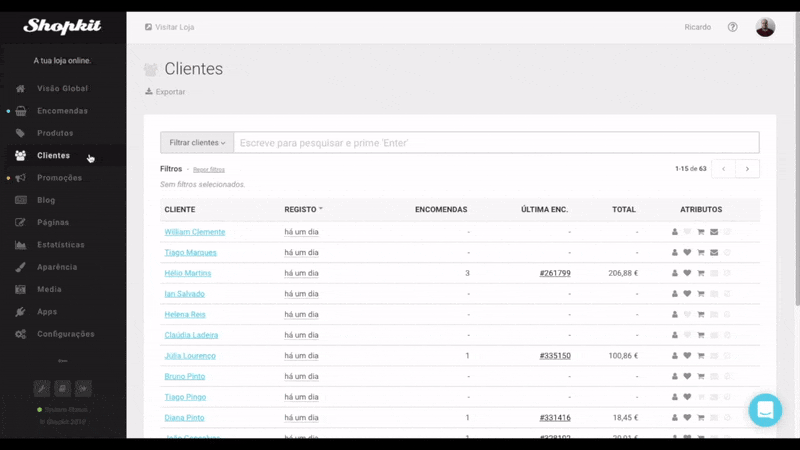
Task: Click the Total column header
Action: [x=623, y=209]
